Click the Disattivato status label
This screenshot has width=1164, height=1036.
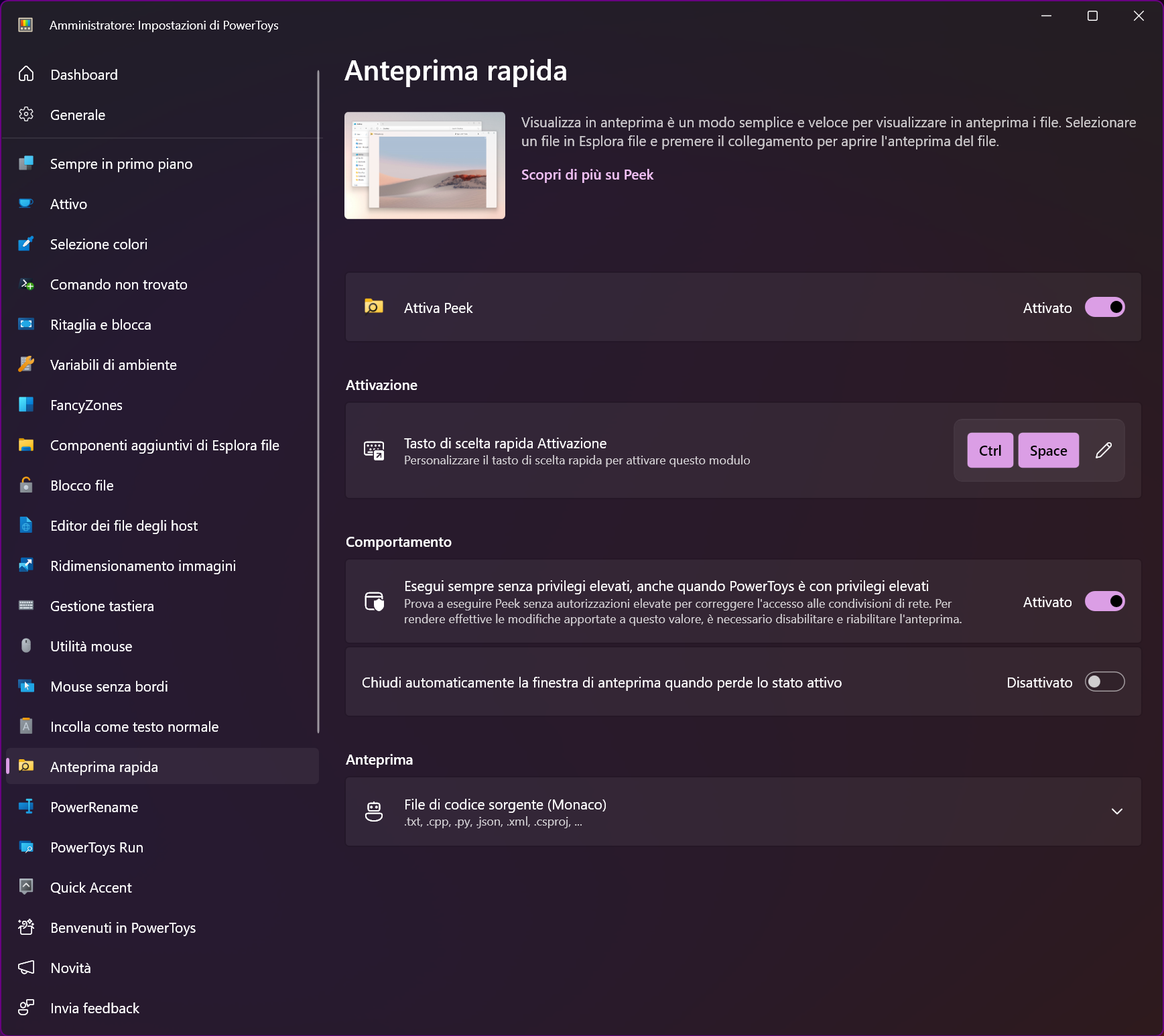(x=1039, y=682)
